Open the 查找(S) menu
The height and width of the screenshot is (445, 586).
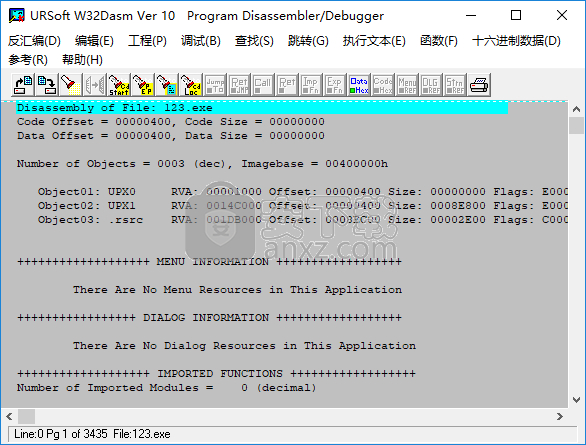click(254, 41)
